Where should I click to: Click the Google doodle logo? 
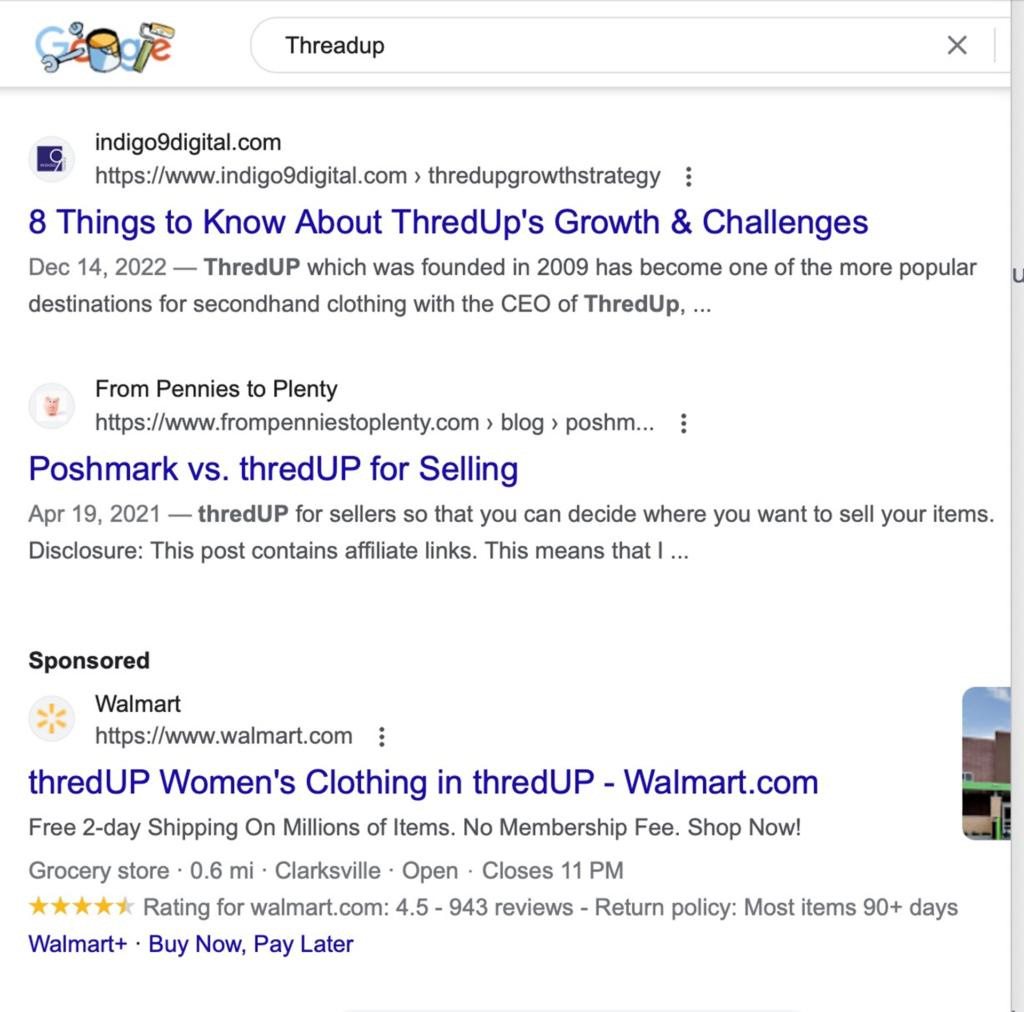[104, 47]
